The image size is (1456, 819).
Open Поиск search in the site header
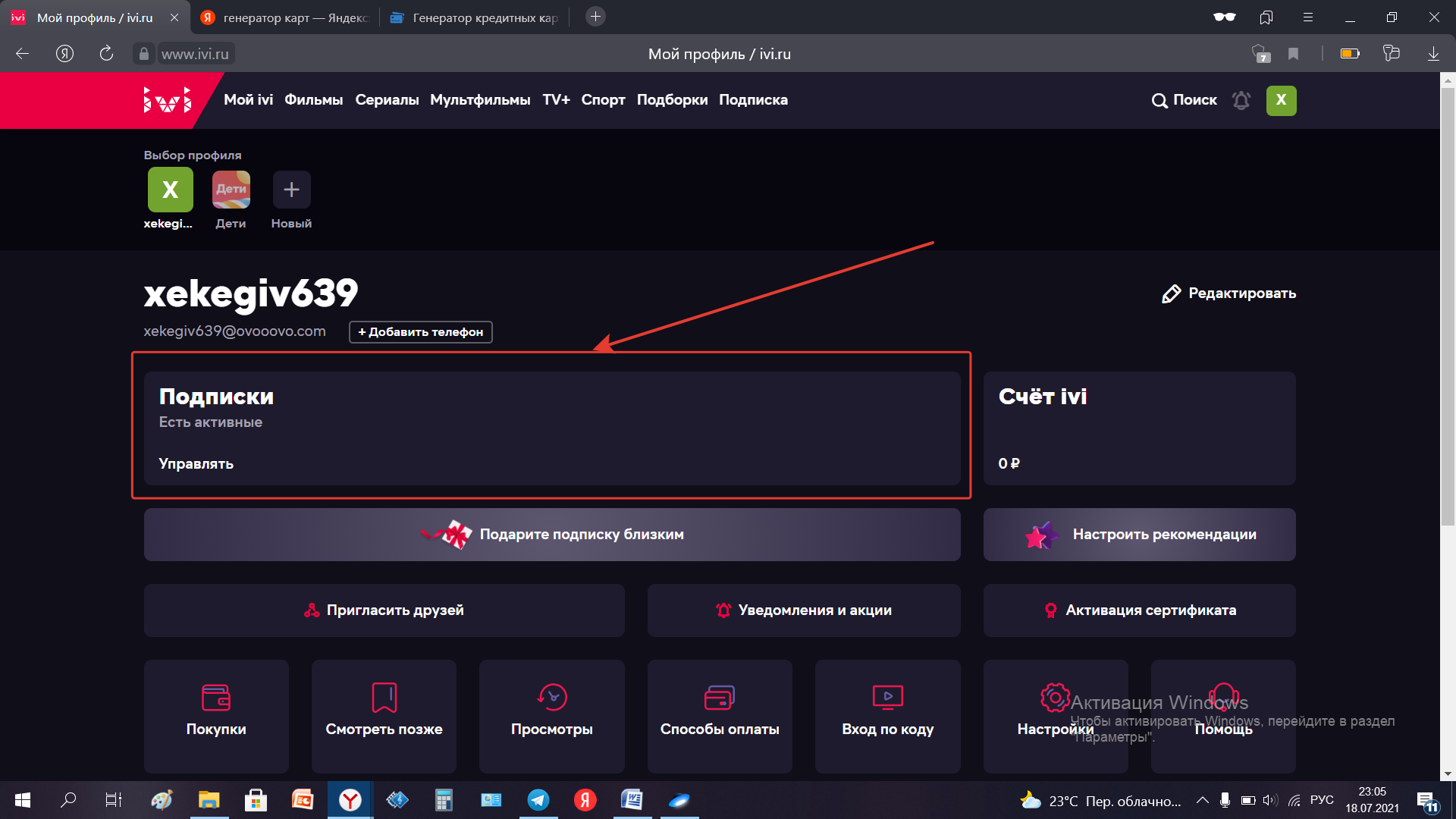tap(1184, 100)
